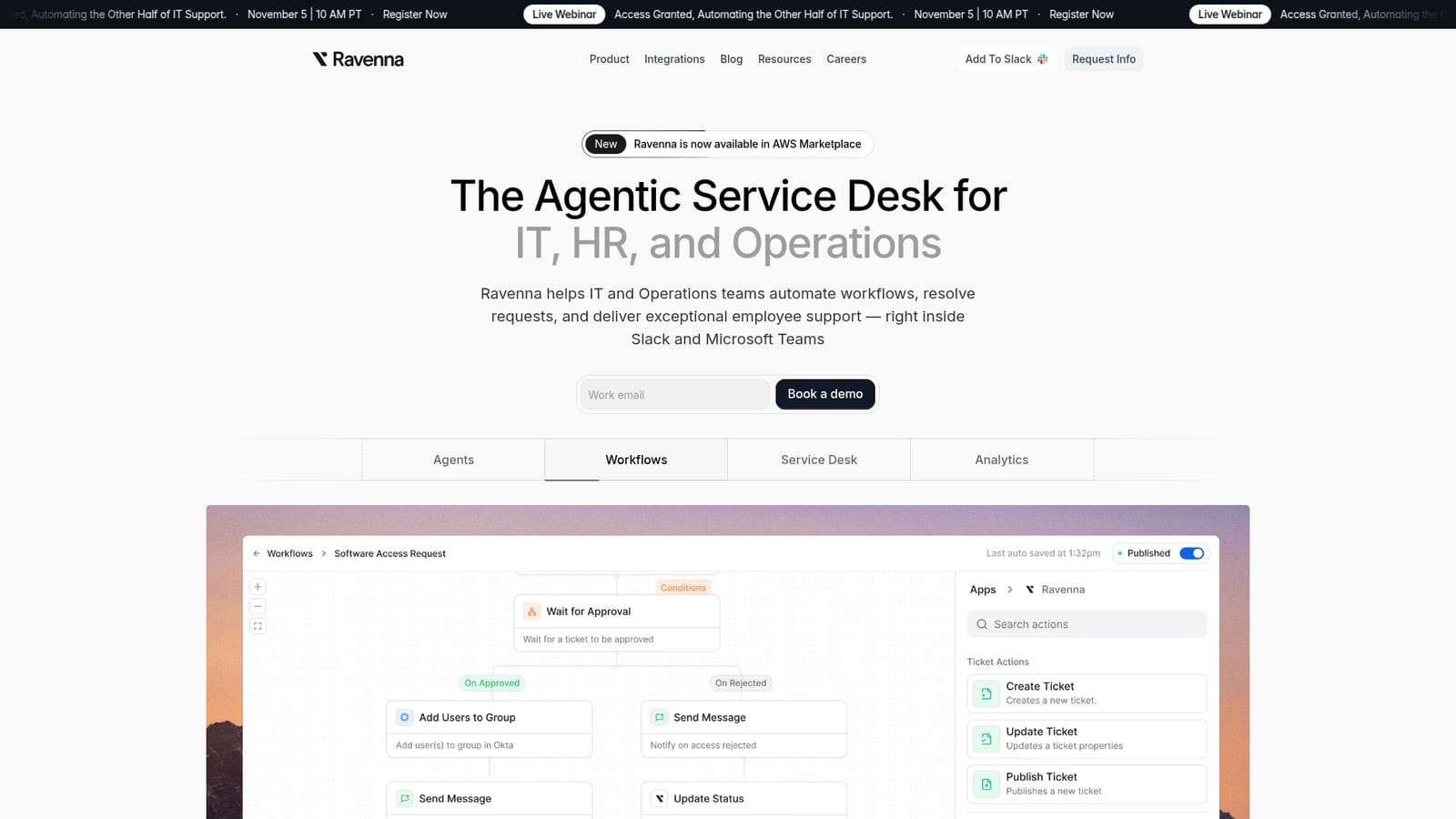This screenshot has width=1456, height=819.
Task: Click the On Approved branch label
Action: tap(492, 682)
